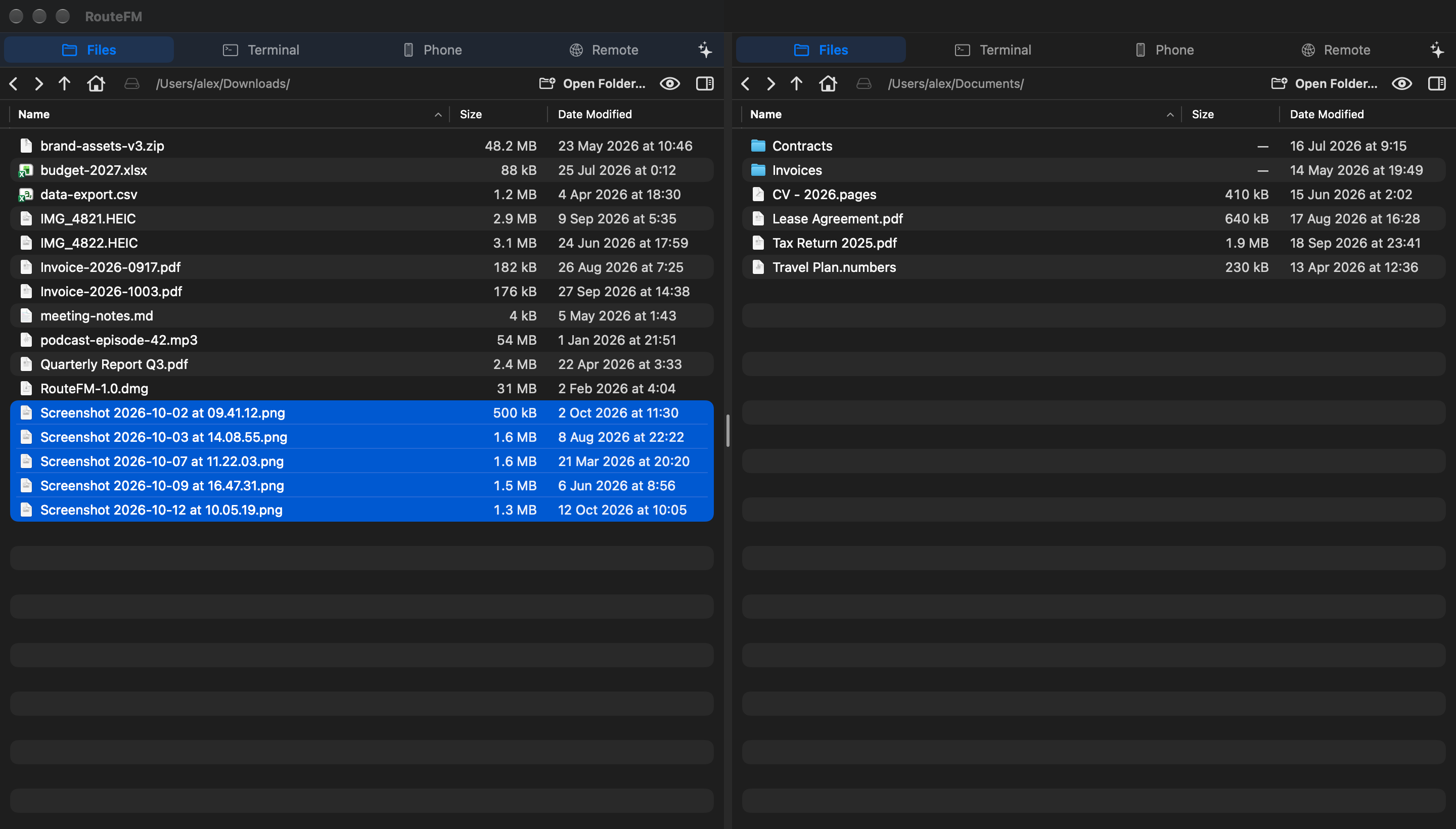Click the data-export.csv file icon
Image resolution: width=1456 pixels, height=829 pixels.
click(26, 195)
